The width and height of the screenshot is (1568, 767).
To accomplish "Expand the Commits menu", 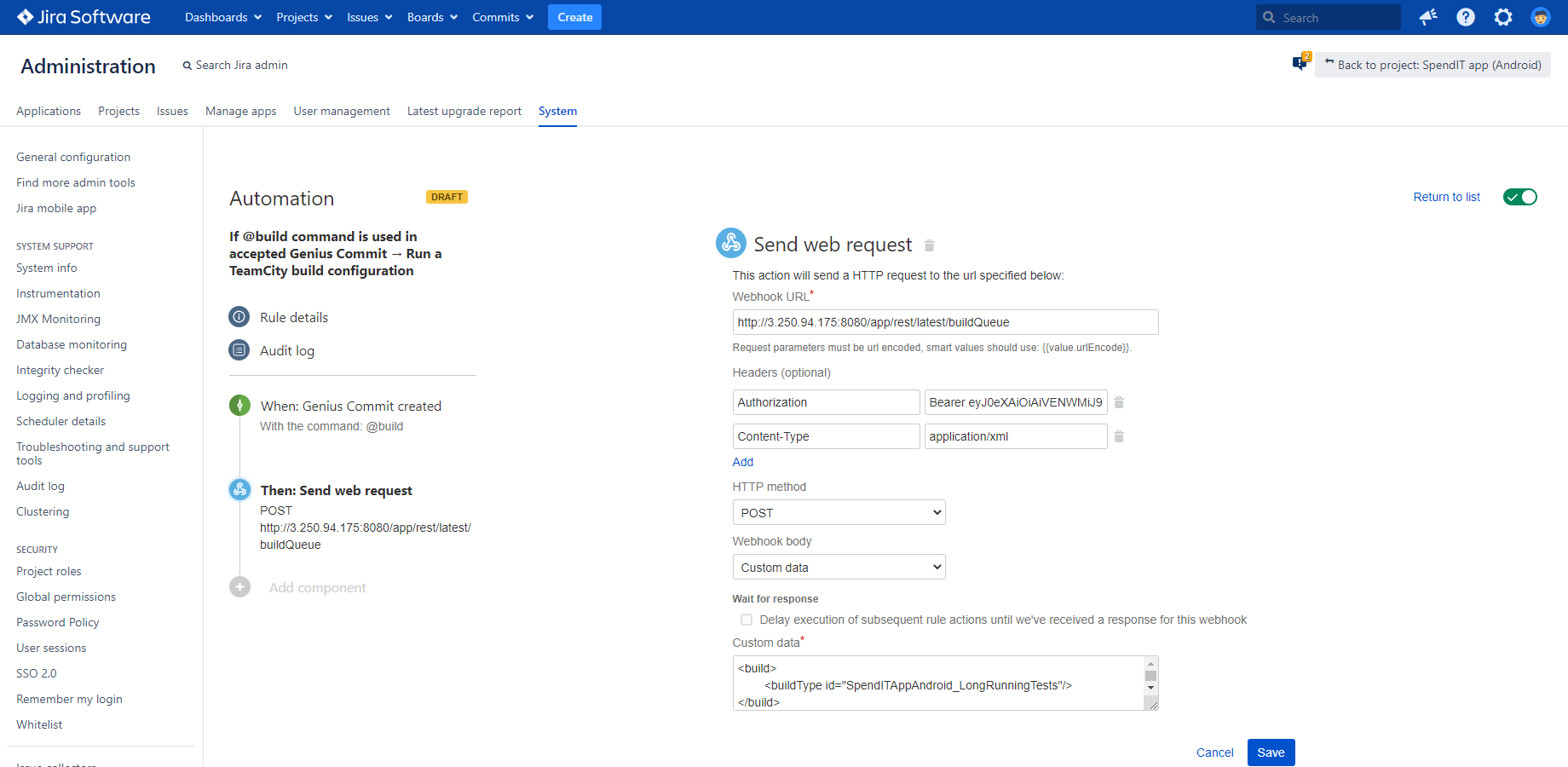I will tap(503, 17).
